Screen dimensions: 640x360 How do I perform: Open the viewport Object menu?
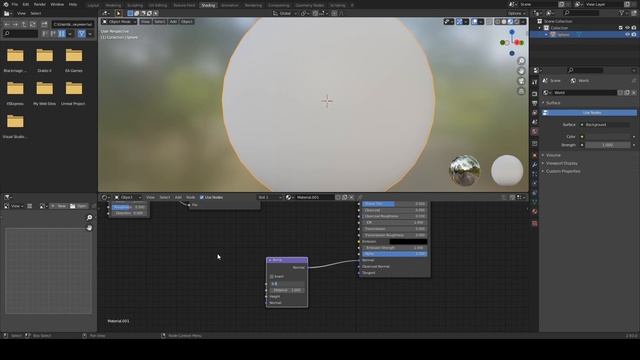pyautogui.click(x=187, y=22)
